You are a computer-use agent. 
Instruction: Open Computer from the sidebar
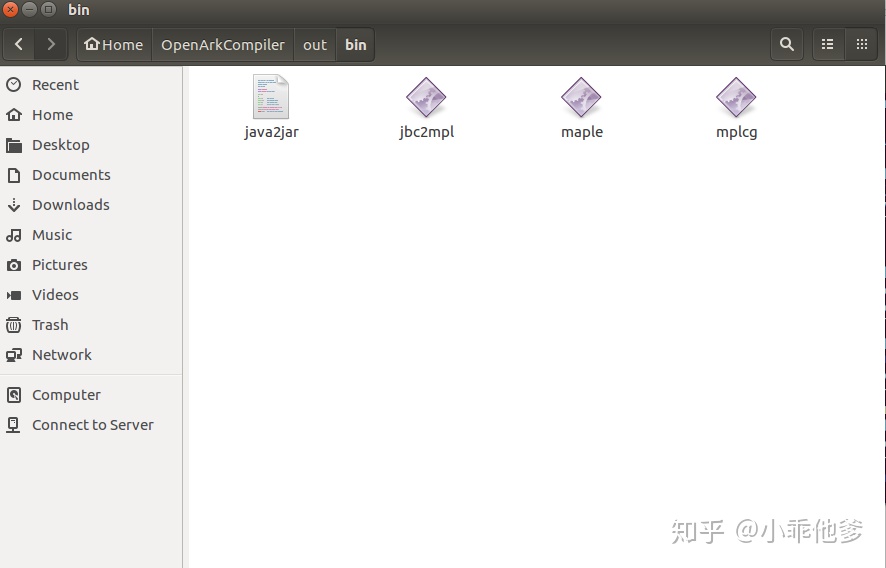(91, 394)
